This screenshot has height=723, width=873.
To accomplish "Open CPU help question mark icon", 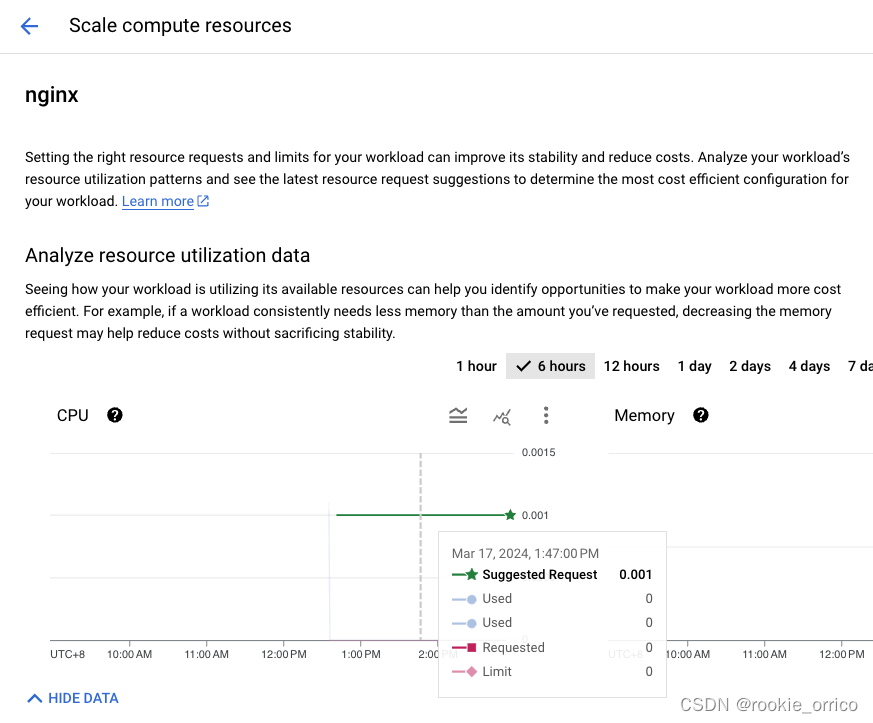I will coord(115,415).
